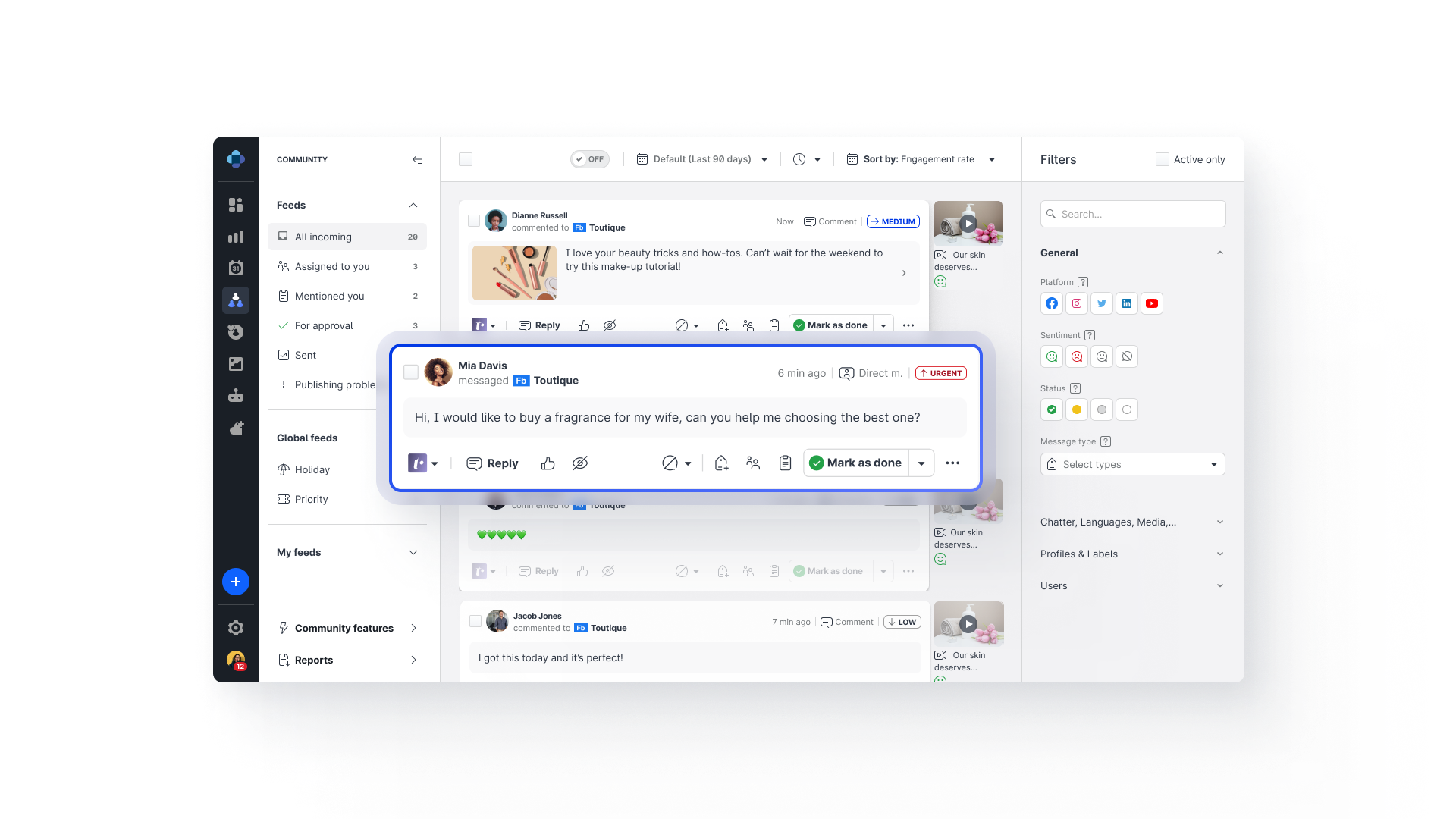1456x819 pixels.
Task: Open All incoming feed
Action: (347, 237)
